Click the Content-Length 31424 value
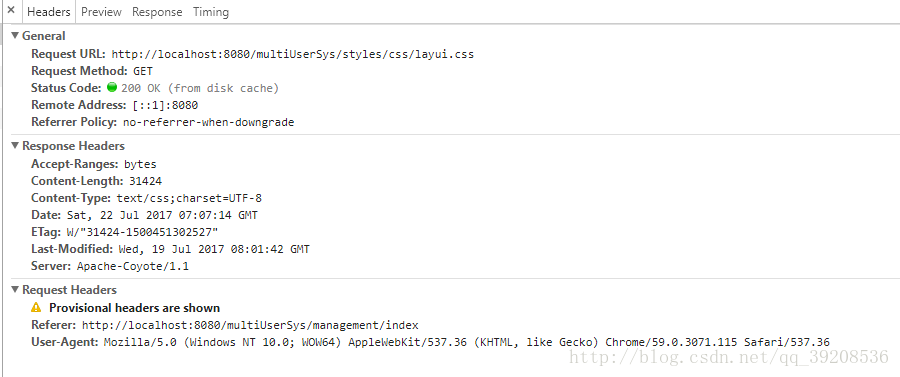The width and height of the screenshot is (900, 377). pyautogui.click(x=145, y=181)
